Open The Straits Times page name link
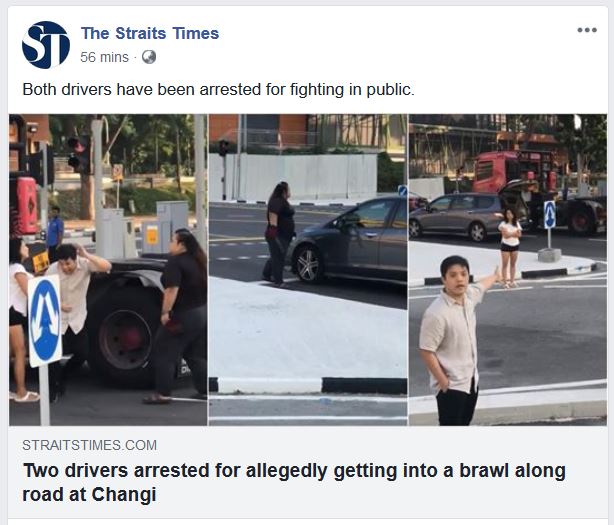This screenshot has width=614, height=525. click(x=150, y=33)
